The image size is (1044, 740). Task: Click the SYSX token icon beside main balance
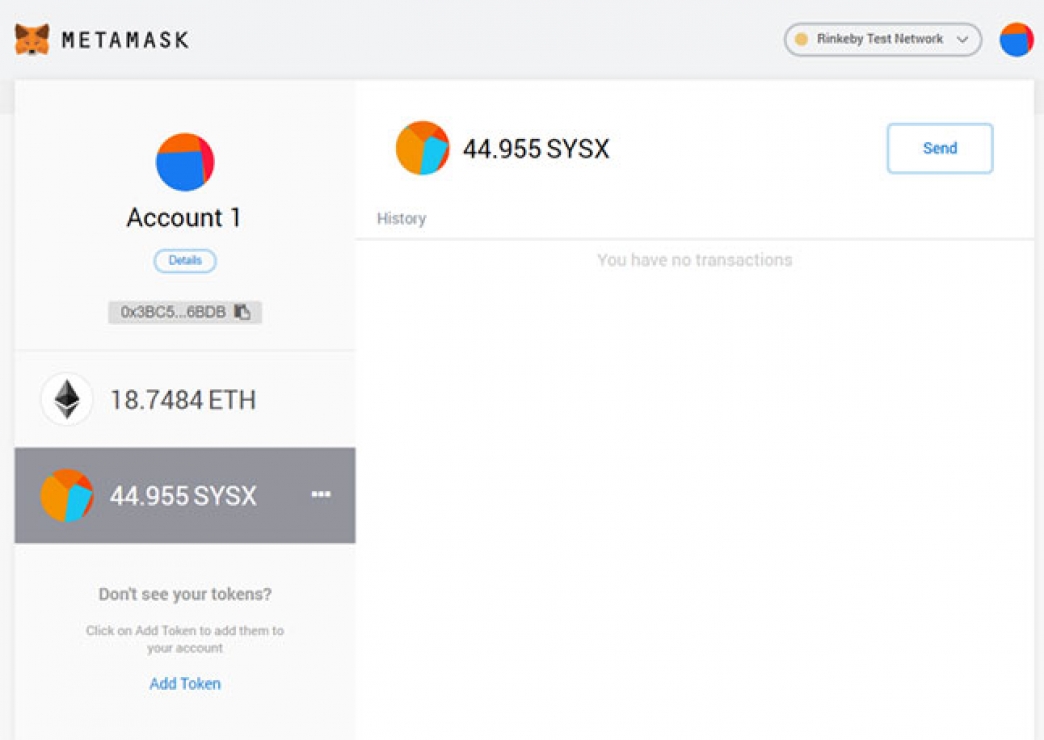422,149
